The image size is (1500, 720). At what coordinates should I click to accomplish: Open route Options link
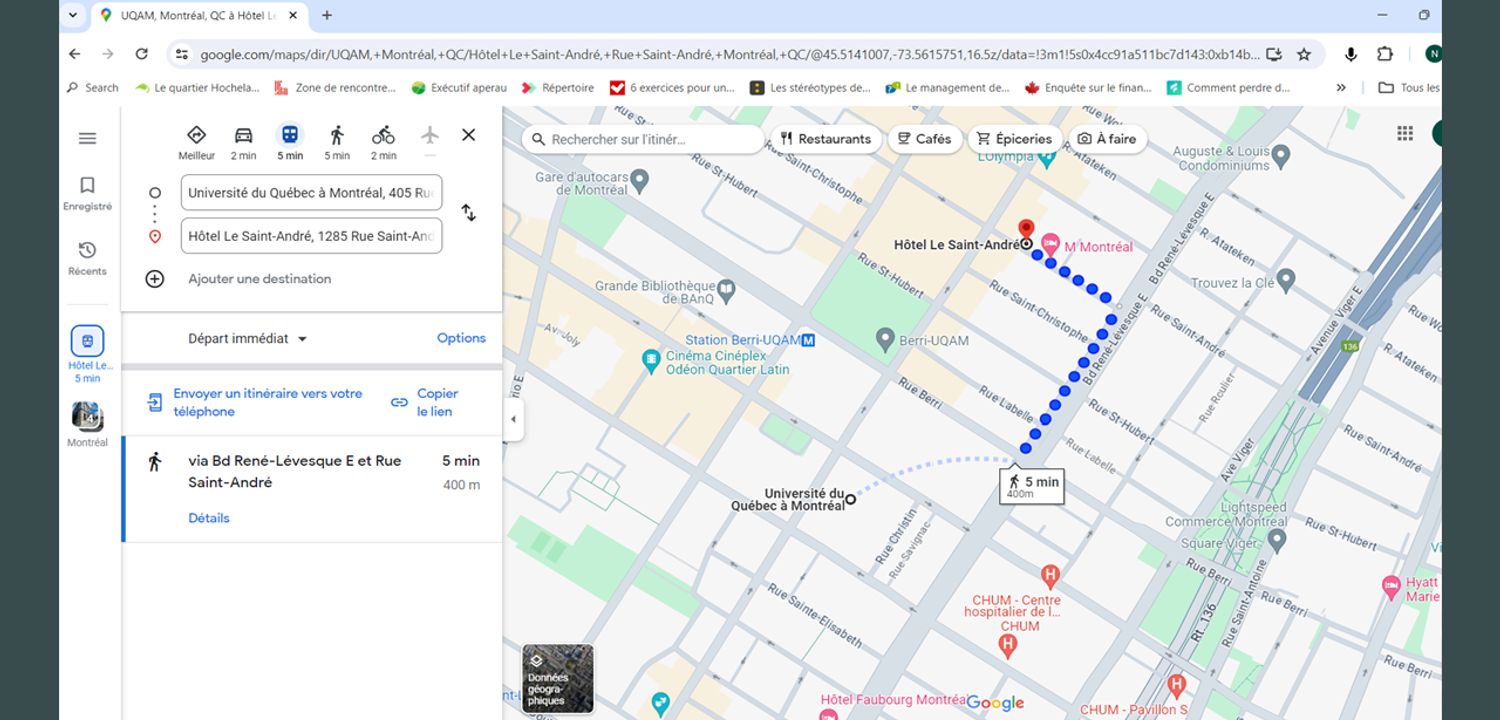tap(461, 338)
